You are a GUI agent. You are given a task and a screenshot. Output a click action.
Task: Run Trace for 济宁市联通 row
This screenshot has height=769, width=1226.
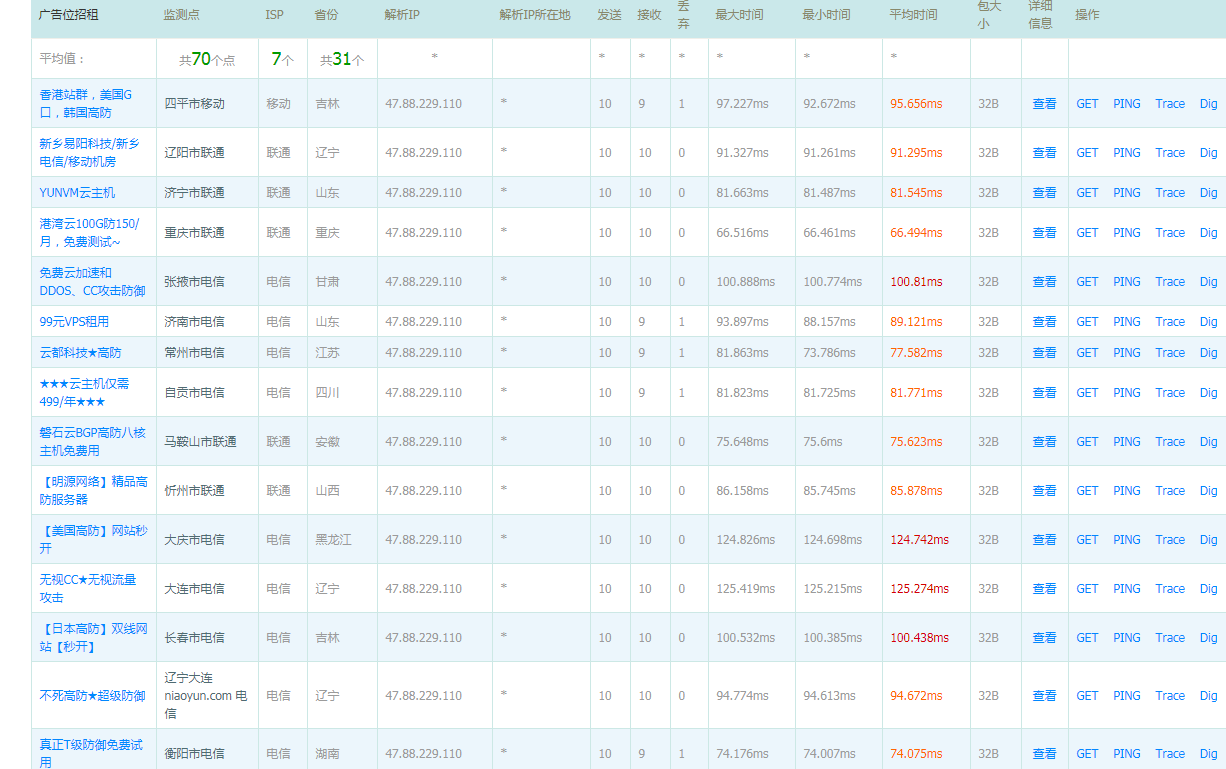pos(1170,193)
